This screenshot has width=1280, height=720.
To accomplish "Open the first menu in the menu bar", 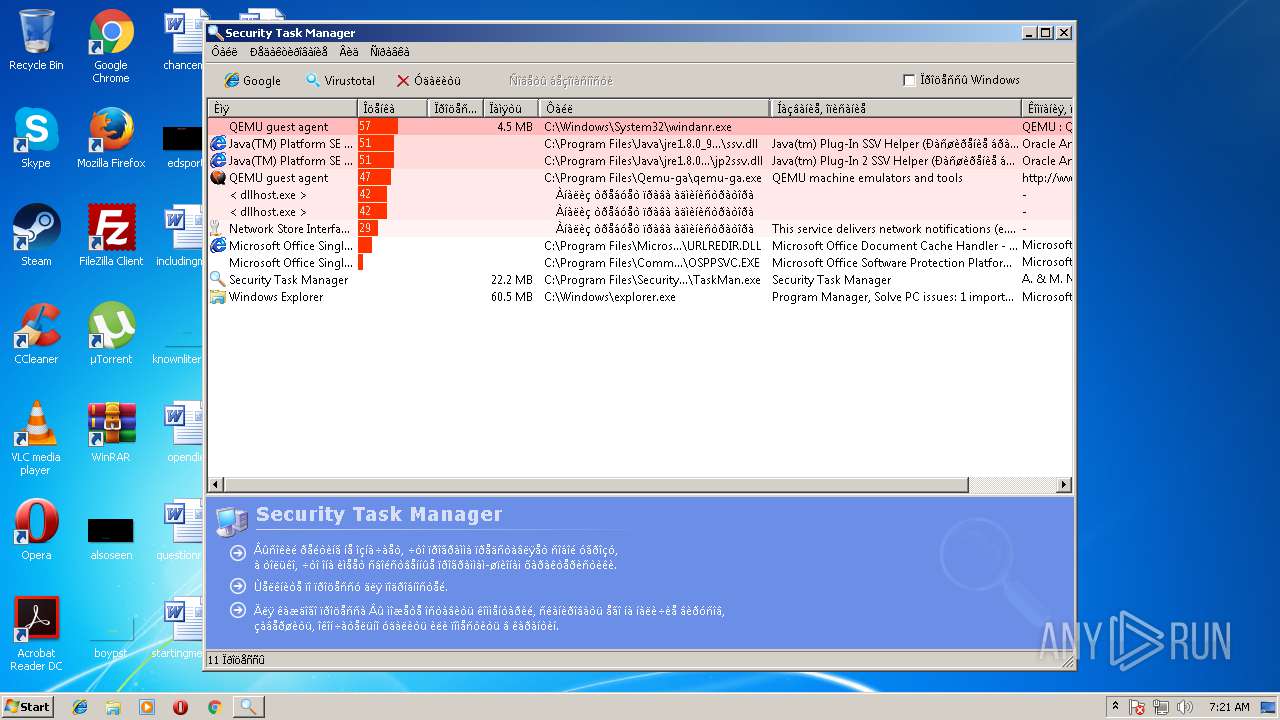I will (225, 52).
